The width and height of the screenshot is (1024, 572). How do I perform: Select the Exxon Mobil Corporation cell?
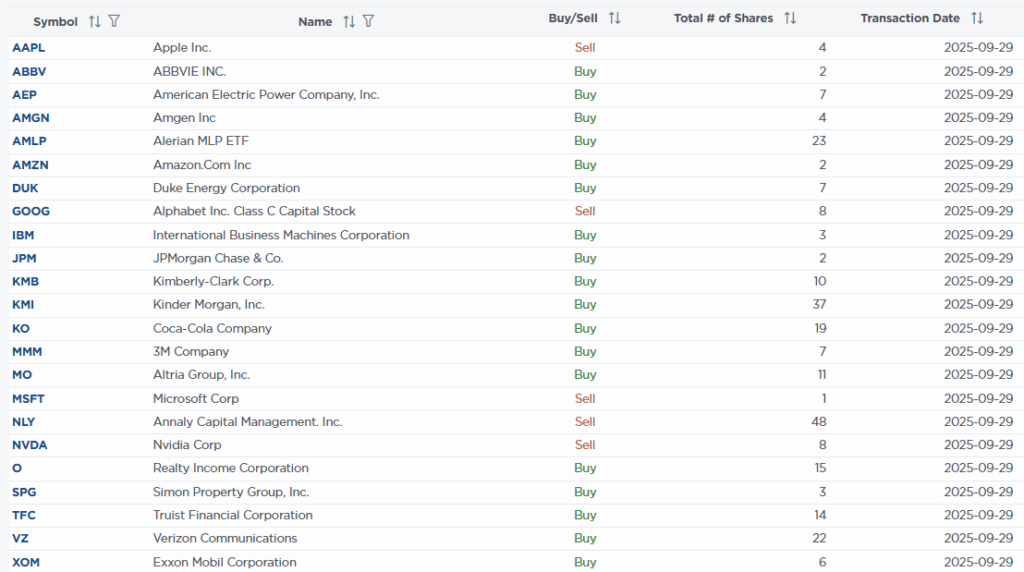pyautogui.click(x=225, y=562)
